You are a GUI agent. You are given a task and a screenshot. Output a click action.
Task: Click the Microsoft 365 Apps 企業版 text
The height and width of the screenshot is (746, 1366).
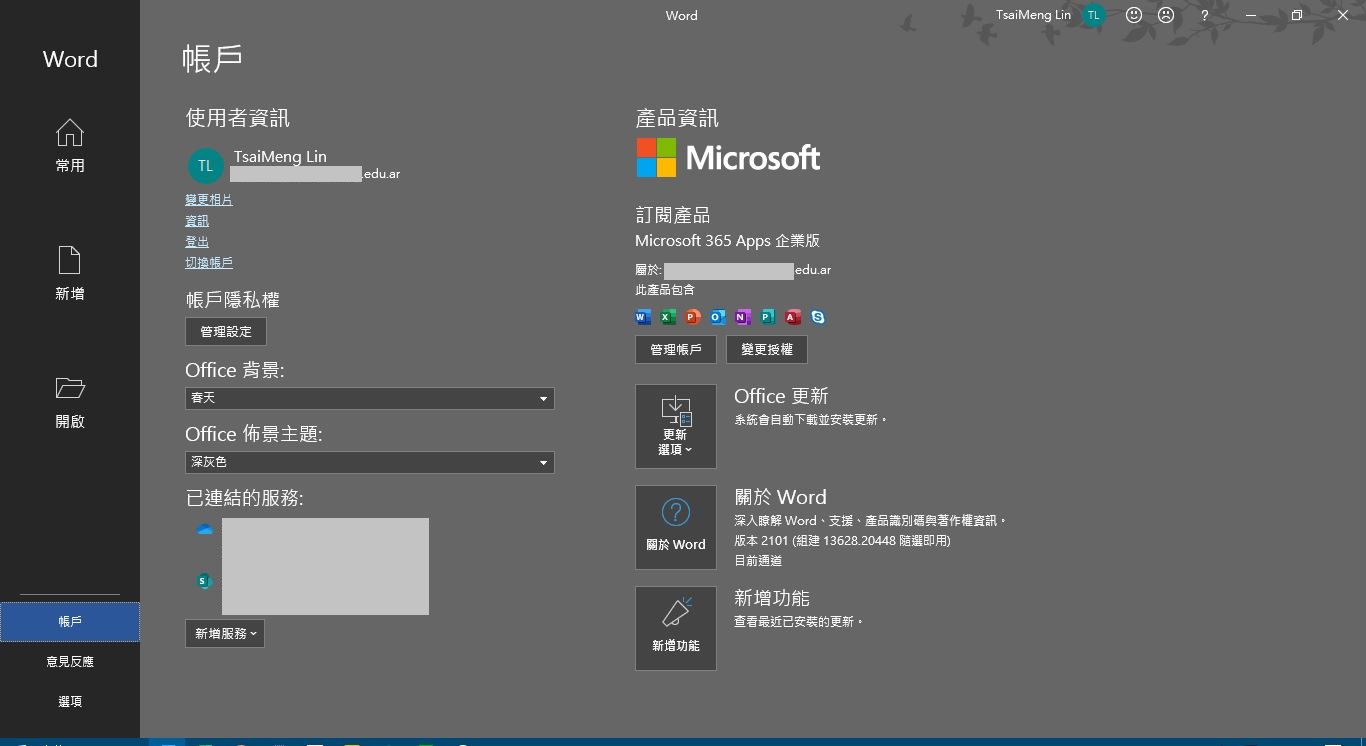(x=728, y=241)
